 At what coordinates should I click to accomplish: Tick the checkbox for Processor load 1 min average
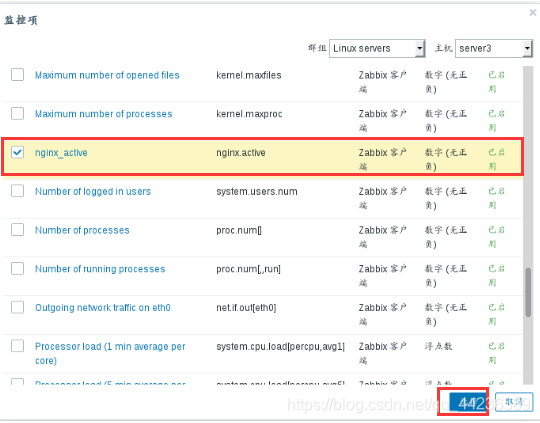coord(17,346)
